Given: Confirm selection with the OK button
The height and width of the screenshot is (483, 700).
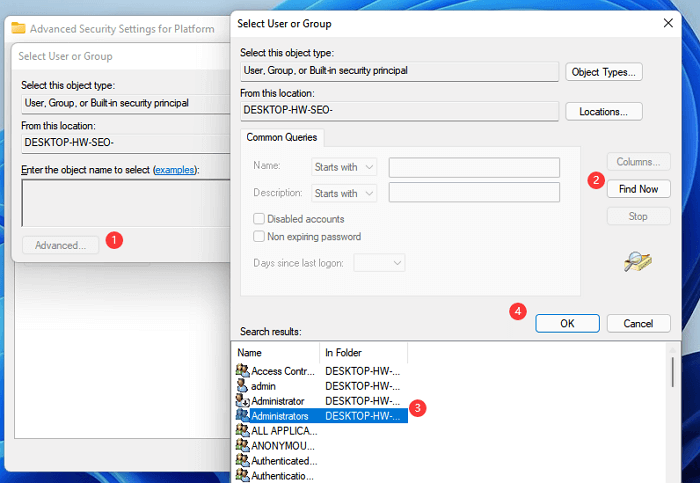Looking at the screenshot, I should [567, 323].
